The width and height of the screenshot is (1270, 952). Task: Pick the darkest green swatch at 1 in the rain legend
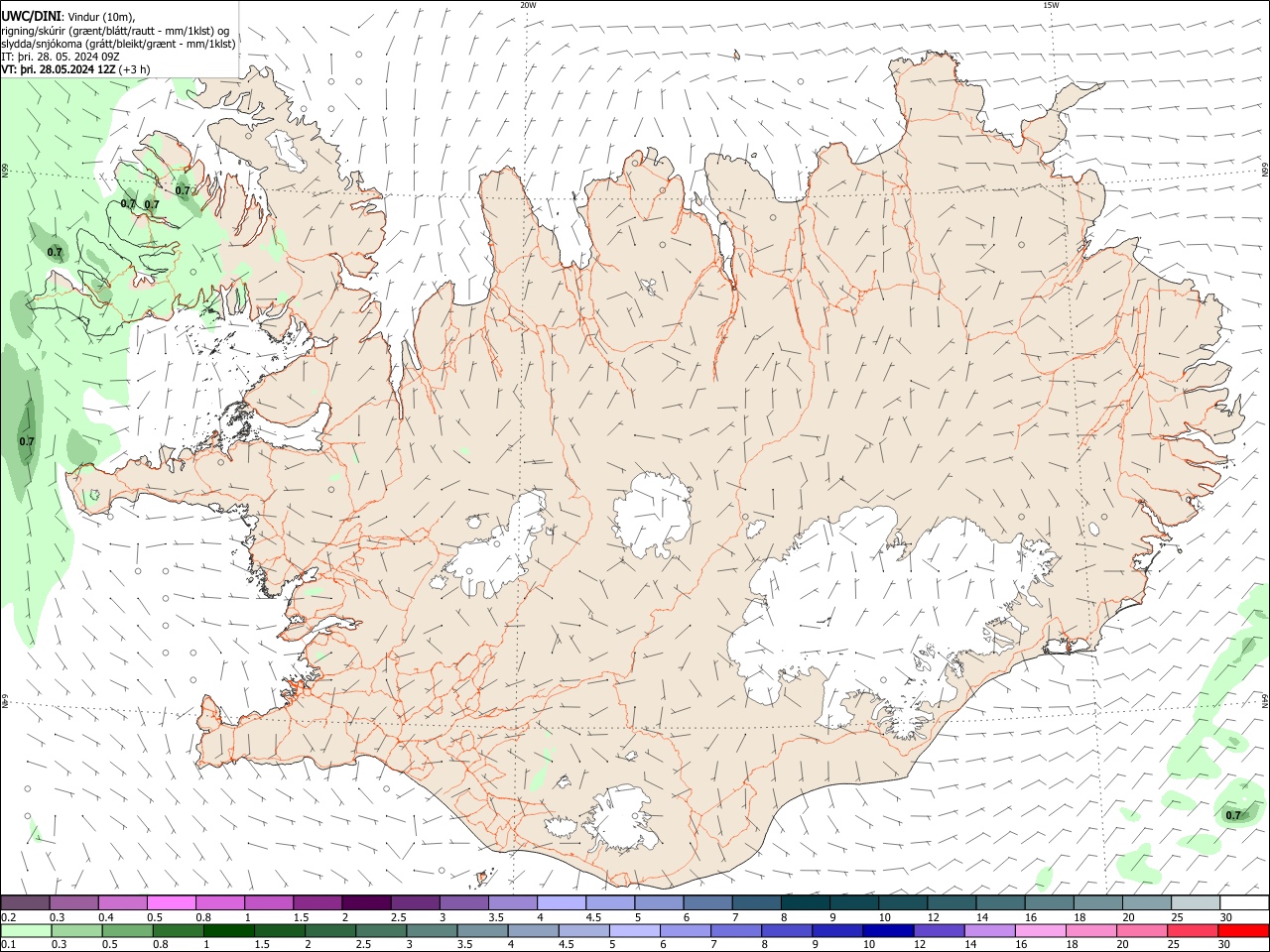[228, 930]
